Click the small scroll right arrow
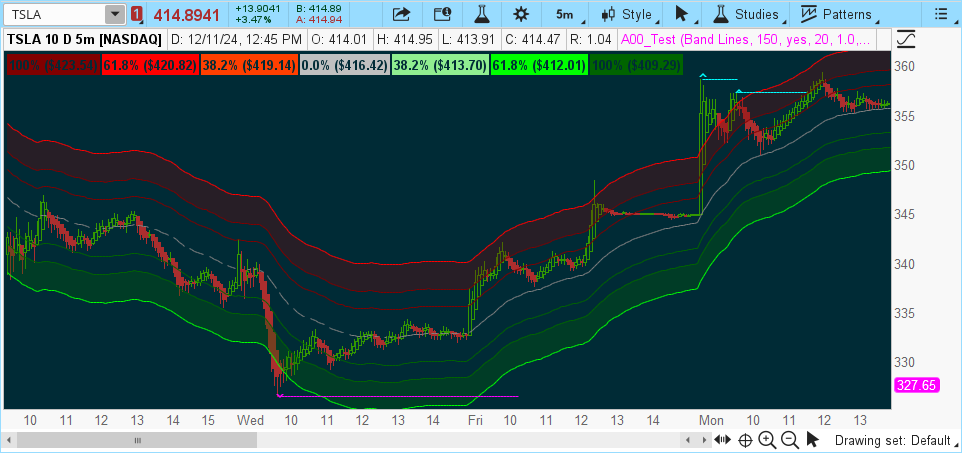This screenshot has height=453, width=962. 704,440
